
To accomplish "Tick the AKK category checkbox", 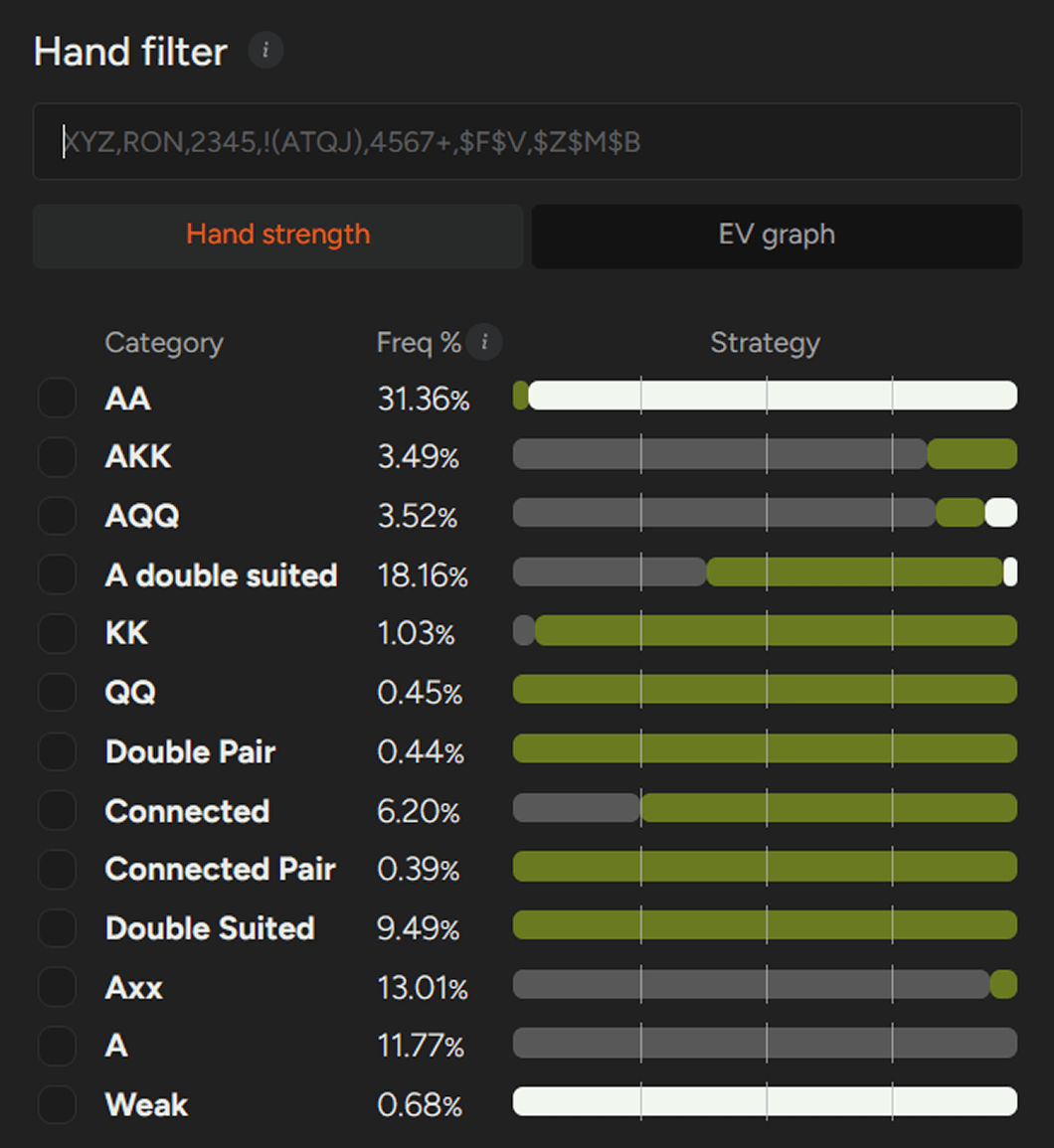I will tap(57, 457).
